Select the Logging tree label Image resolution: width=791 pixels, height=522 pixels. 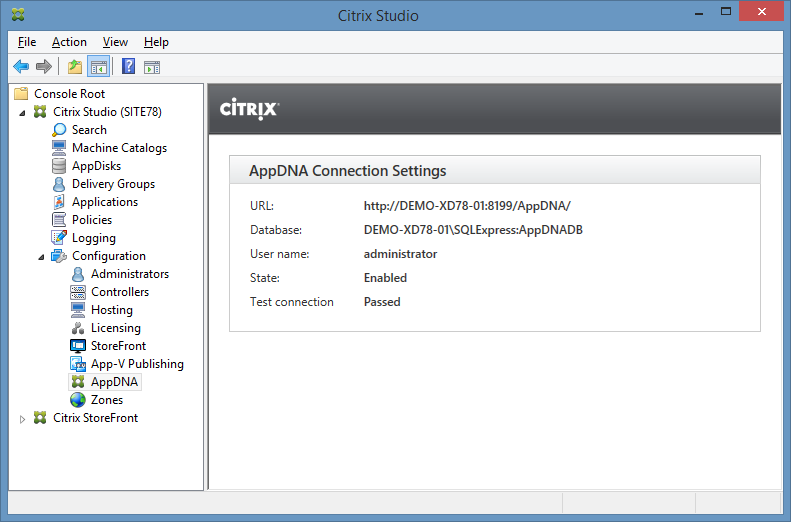94,238
